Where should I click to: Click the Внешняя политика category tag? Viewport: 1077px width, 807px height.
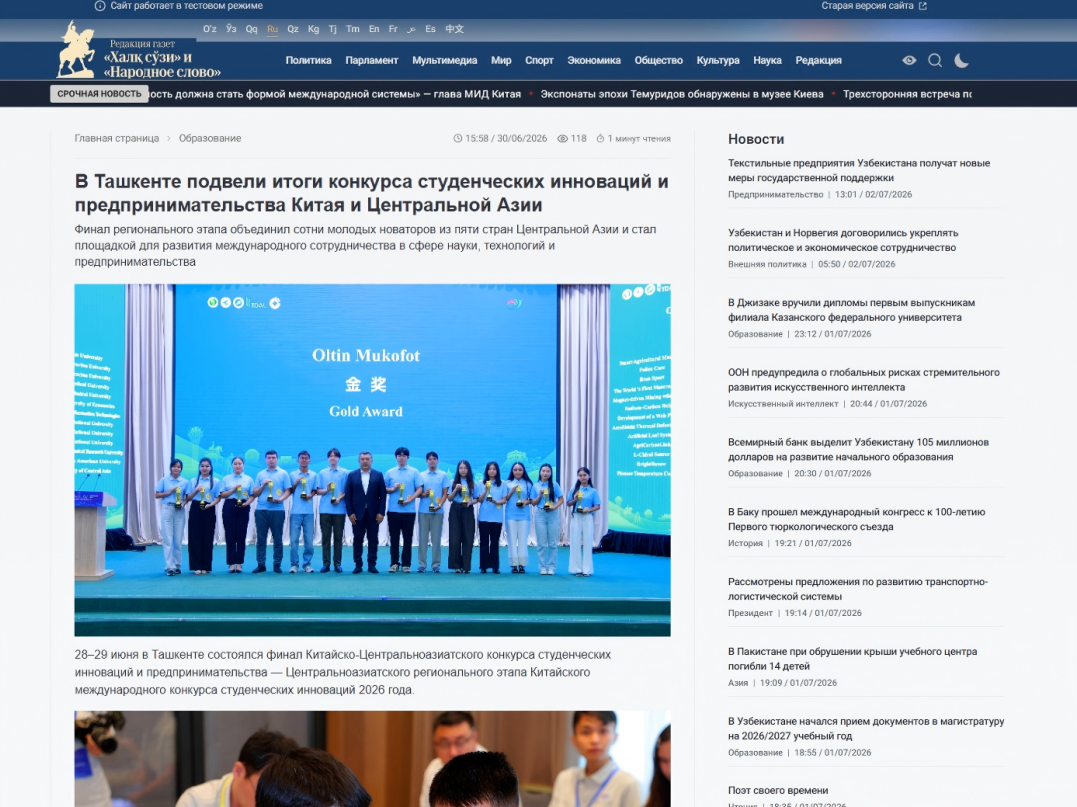click(x=767, y=264)
